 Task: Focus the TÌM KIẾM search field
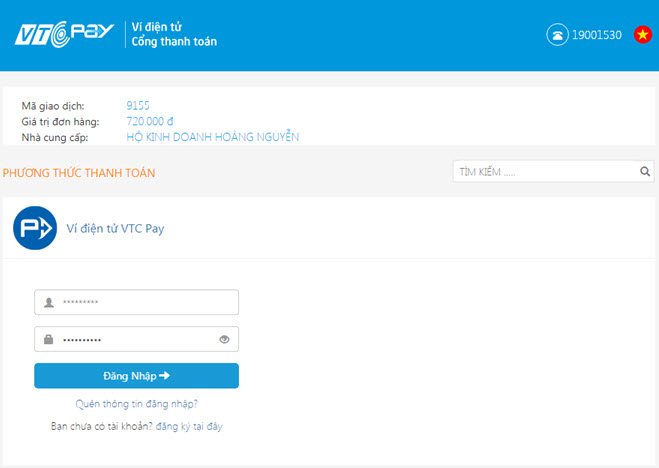coord(553,171)
